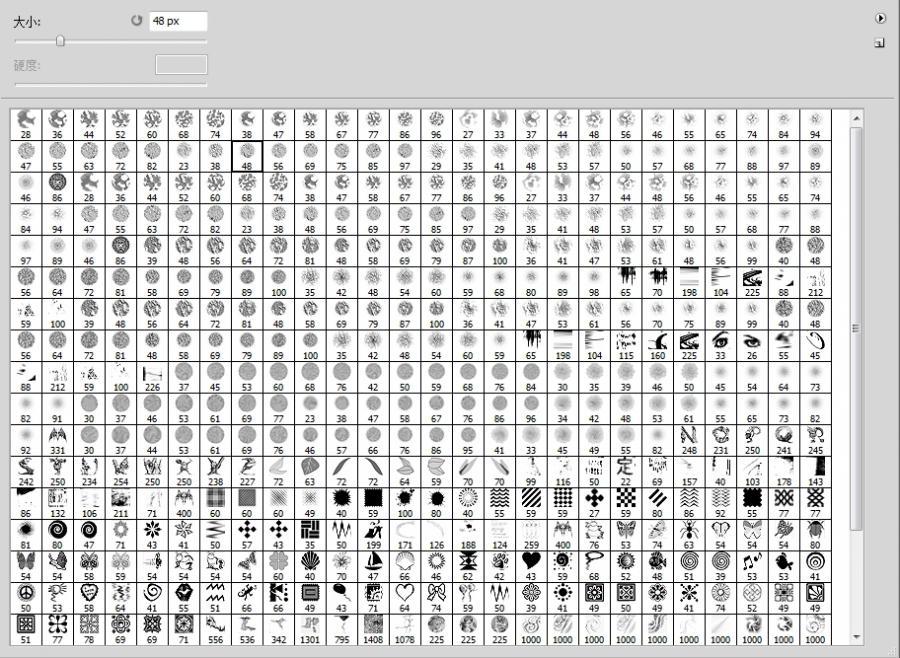Click the brush size slider handle
This screenshot has width=900, height=658.
pyautogui.click(x=60, y=41)
